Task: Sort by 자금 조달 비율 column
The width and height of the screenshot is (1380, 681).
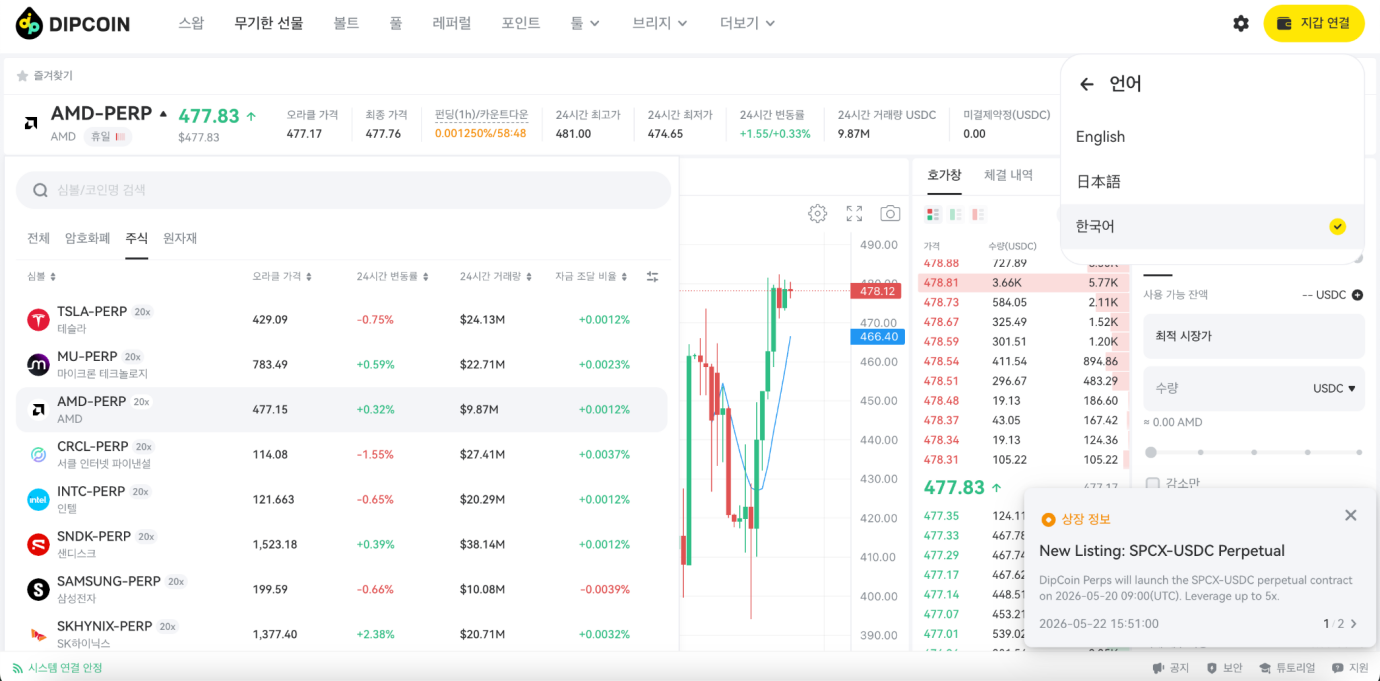Action: coord(592,277)
